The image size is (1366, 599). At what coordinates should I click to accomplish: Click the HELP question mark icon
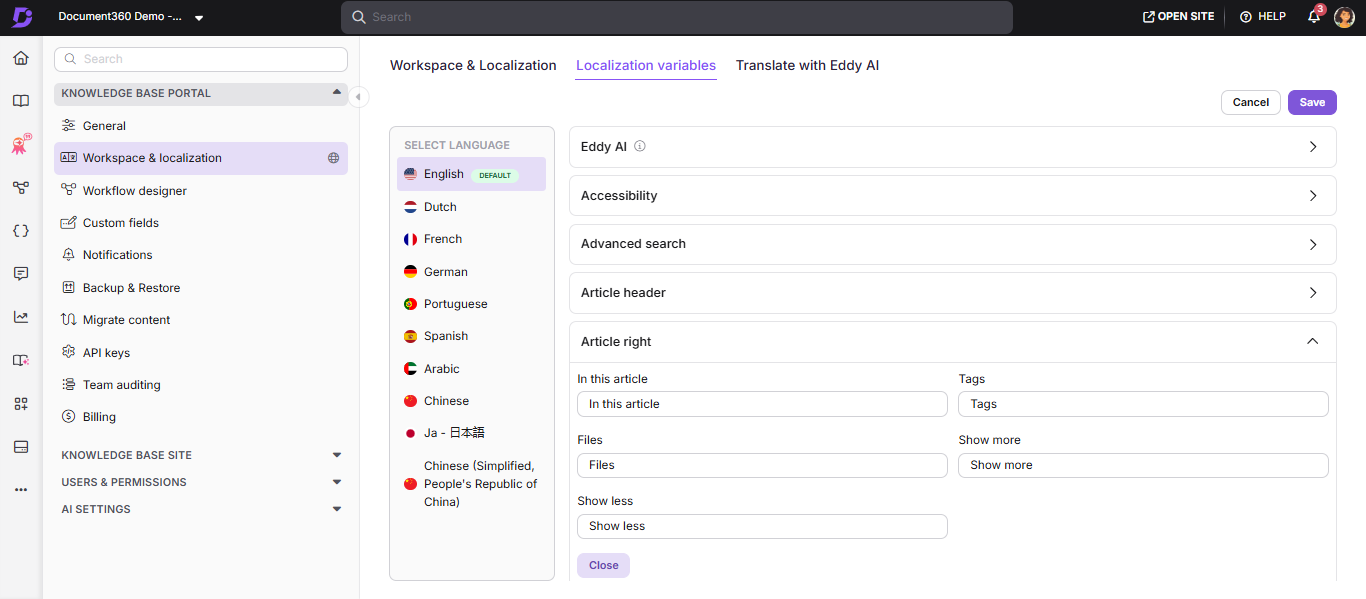pos(1245,17)
